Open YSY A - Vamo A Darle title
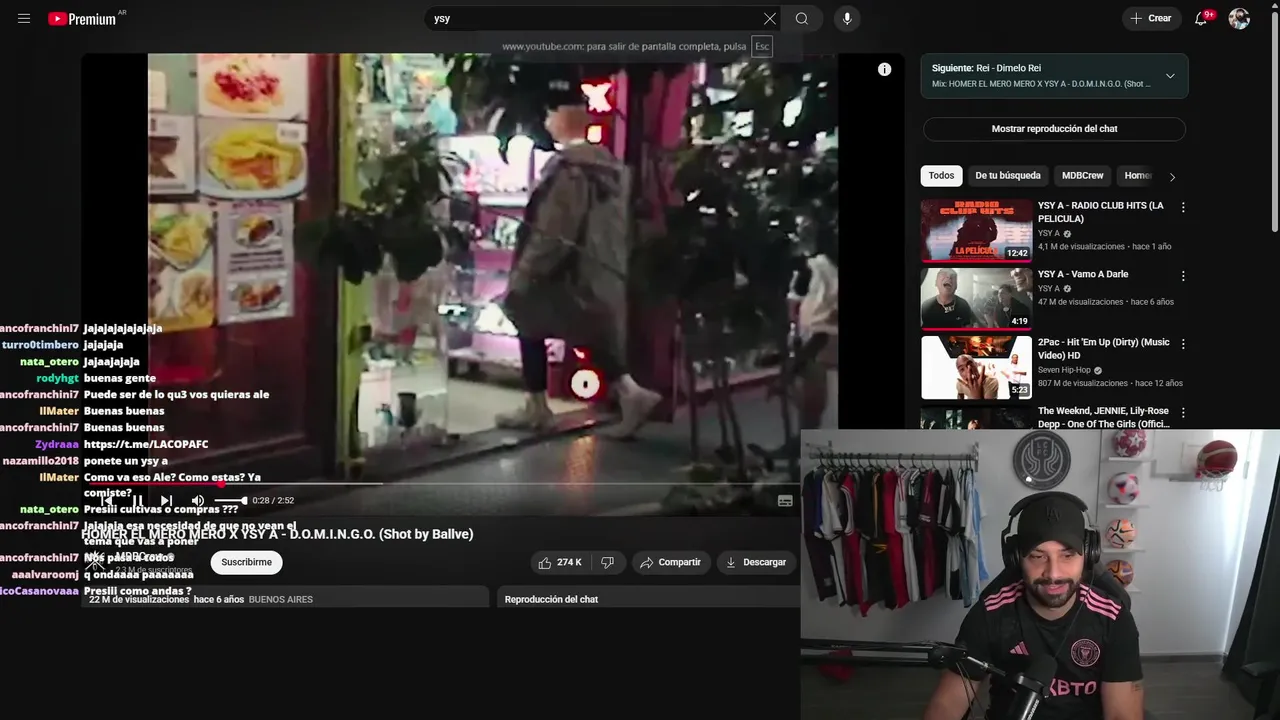 click(x=1083, y=274)
